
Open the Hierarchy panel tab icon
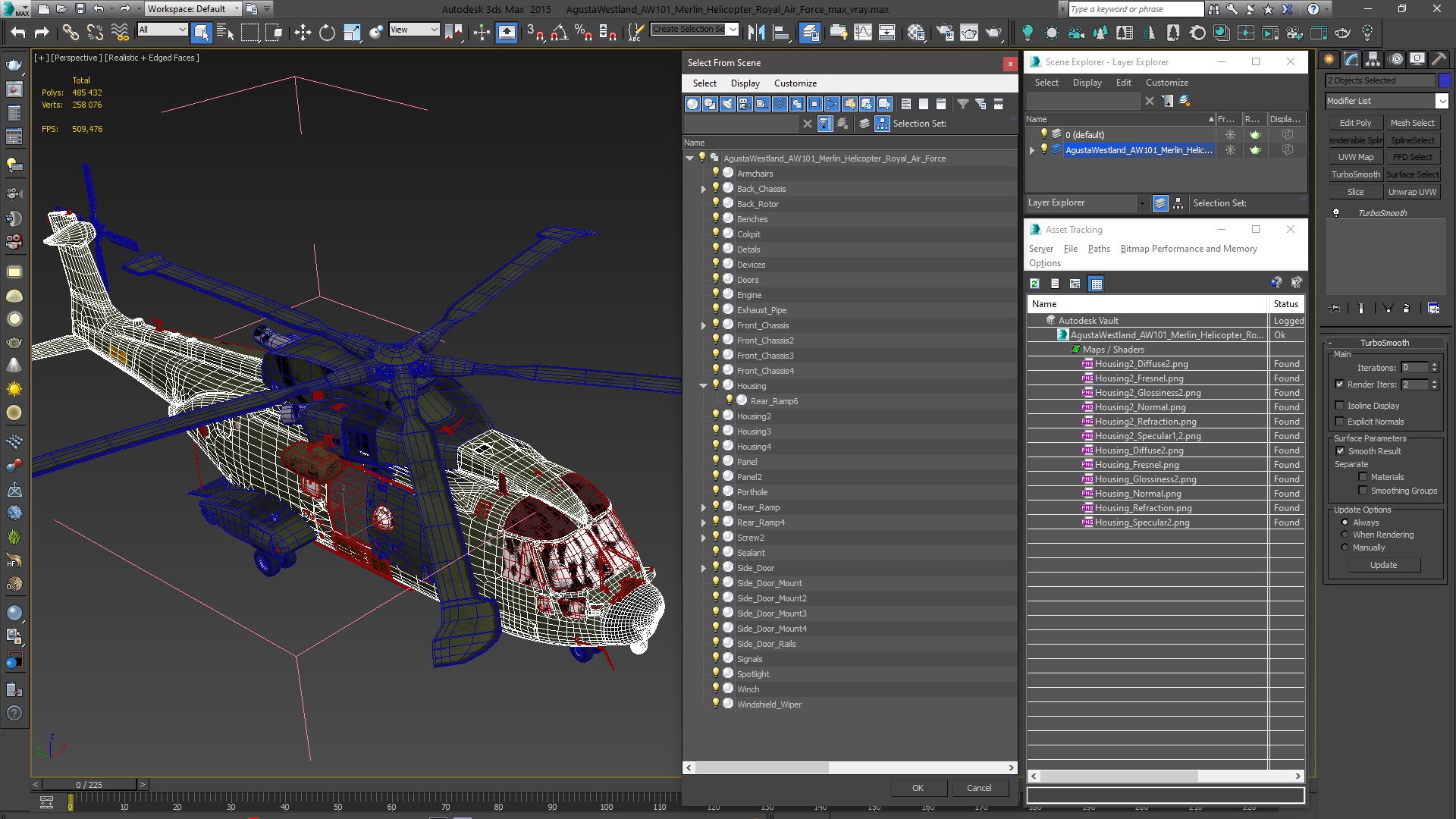(1373, 59)
